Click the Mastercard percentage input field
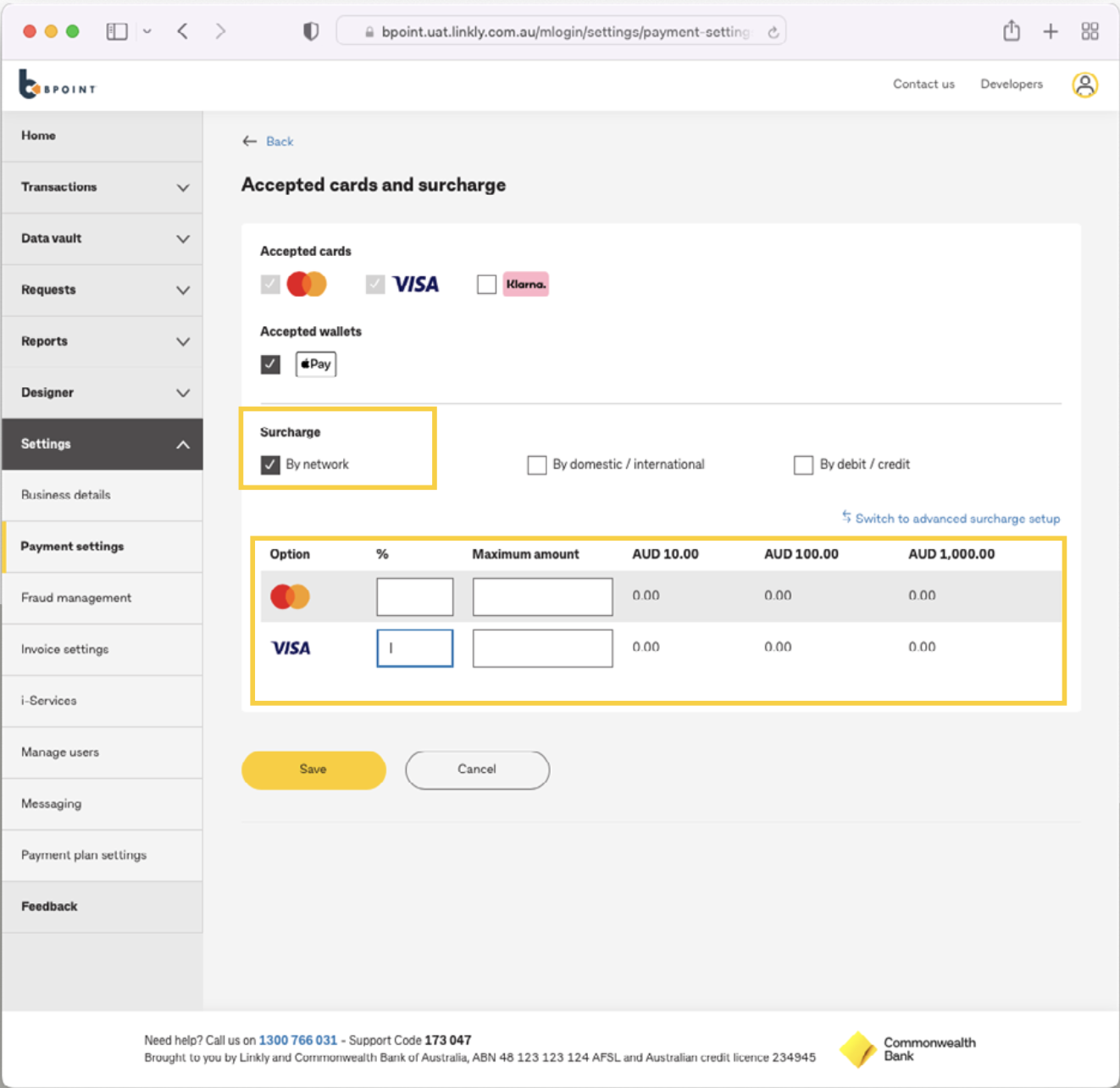1120x1088 pixels. click(414, 596)
